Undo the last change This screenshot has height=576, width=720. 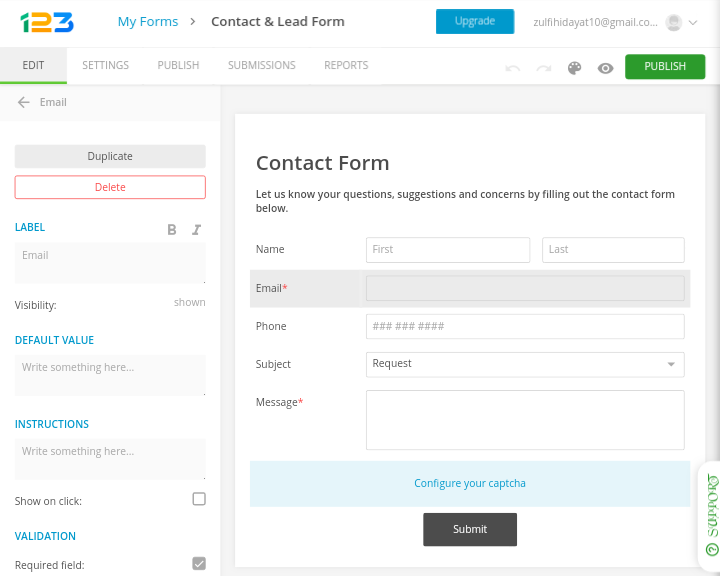pos(512,68)
